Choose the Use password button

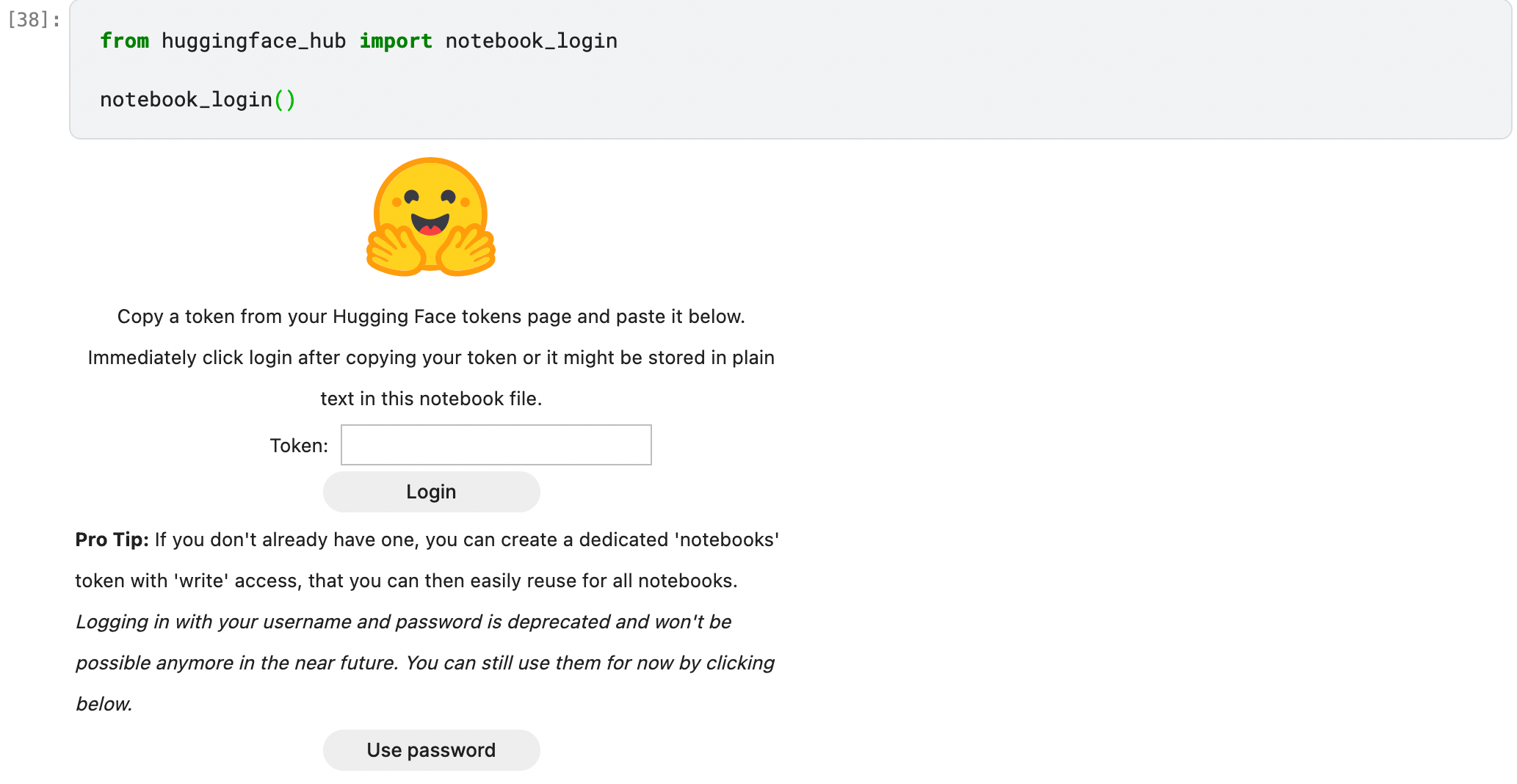431,749
